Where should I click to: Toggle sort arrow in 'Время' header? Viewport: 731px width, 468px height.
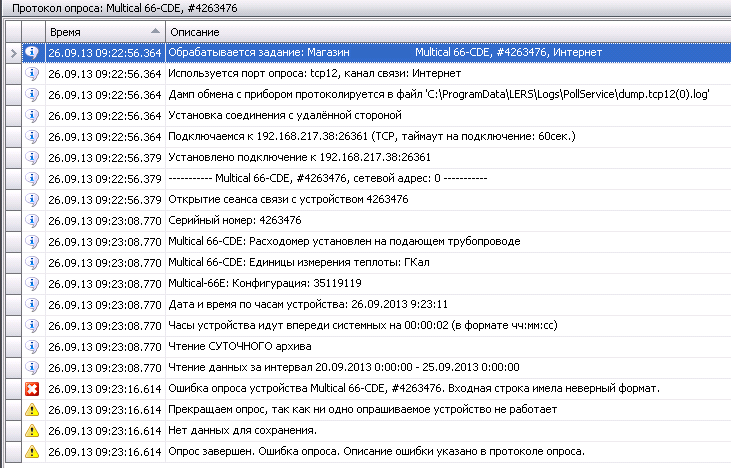pos(155,31)
